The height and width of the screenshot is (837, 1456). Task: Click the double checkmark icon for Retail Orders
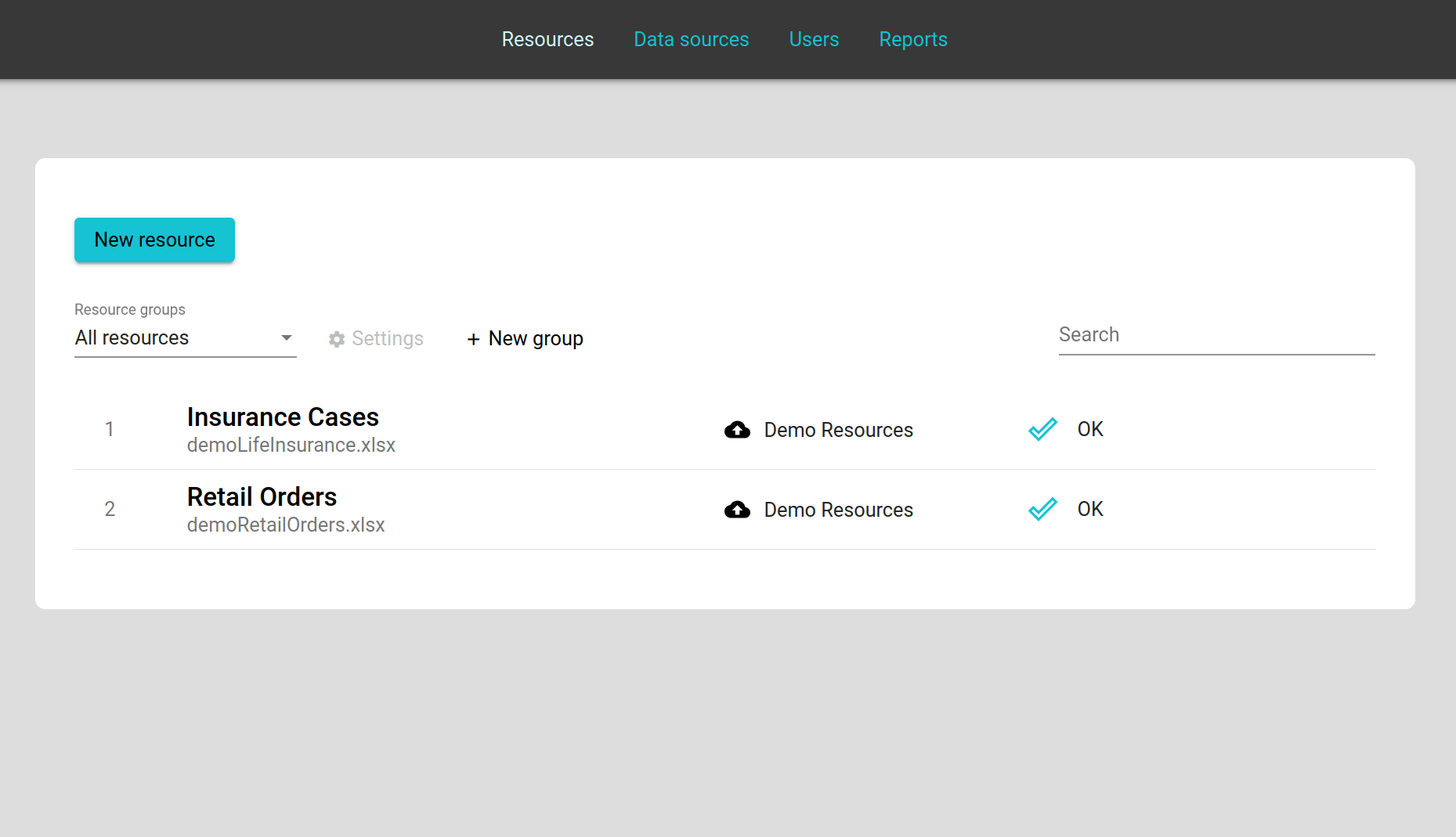[1042, 509]
